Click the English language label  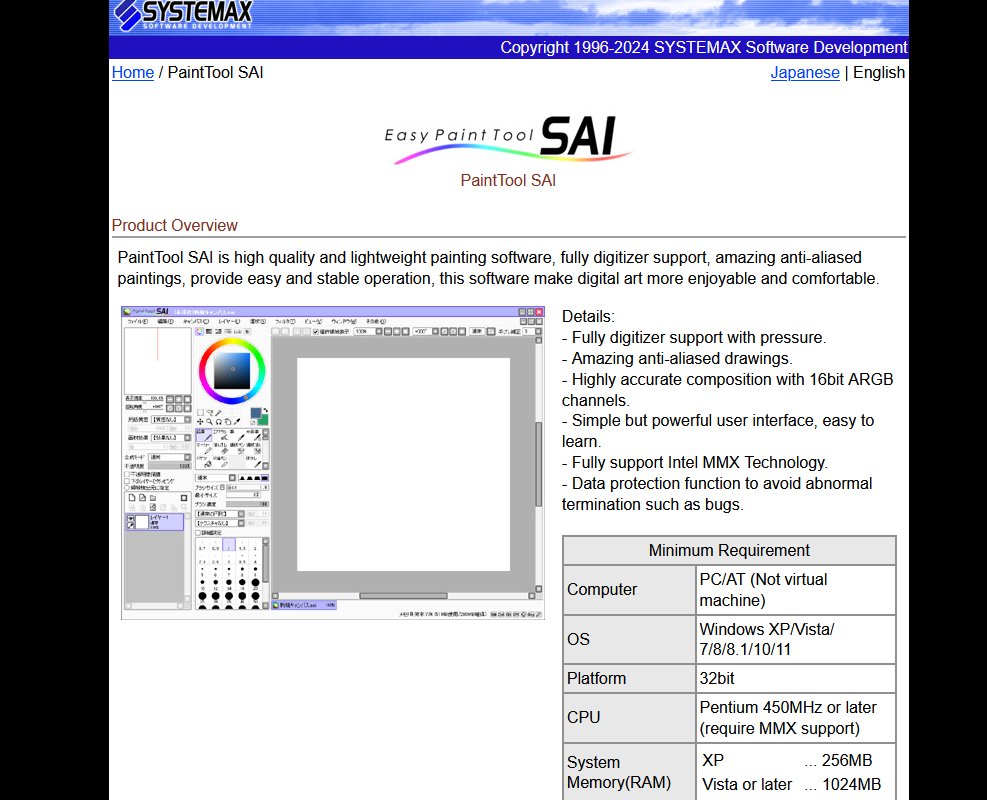coord(879,72)
